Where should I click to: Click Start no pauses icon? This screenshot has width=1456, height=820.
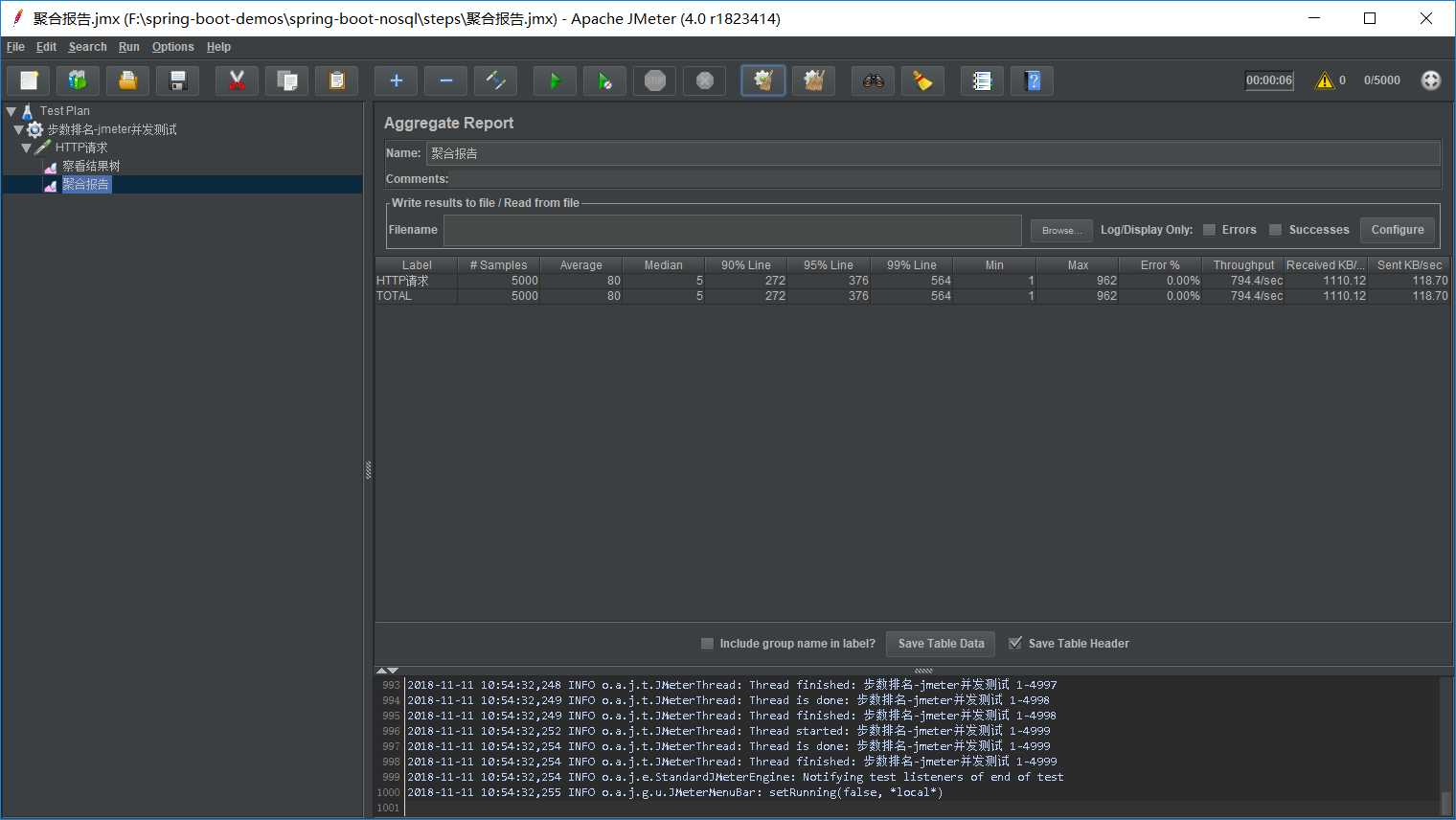604,80
